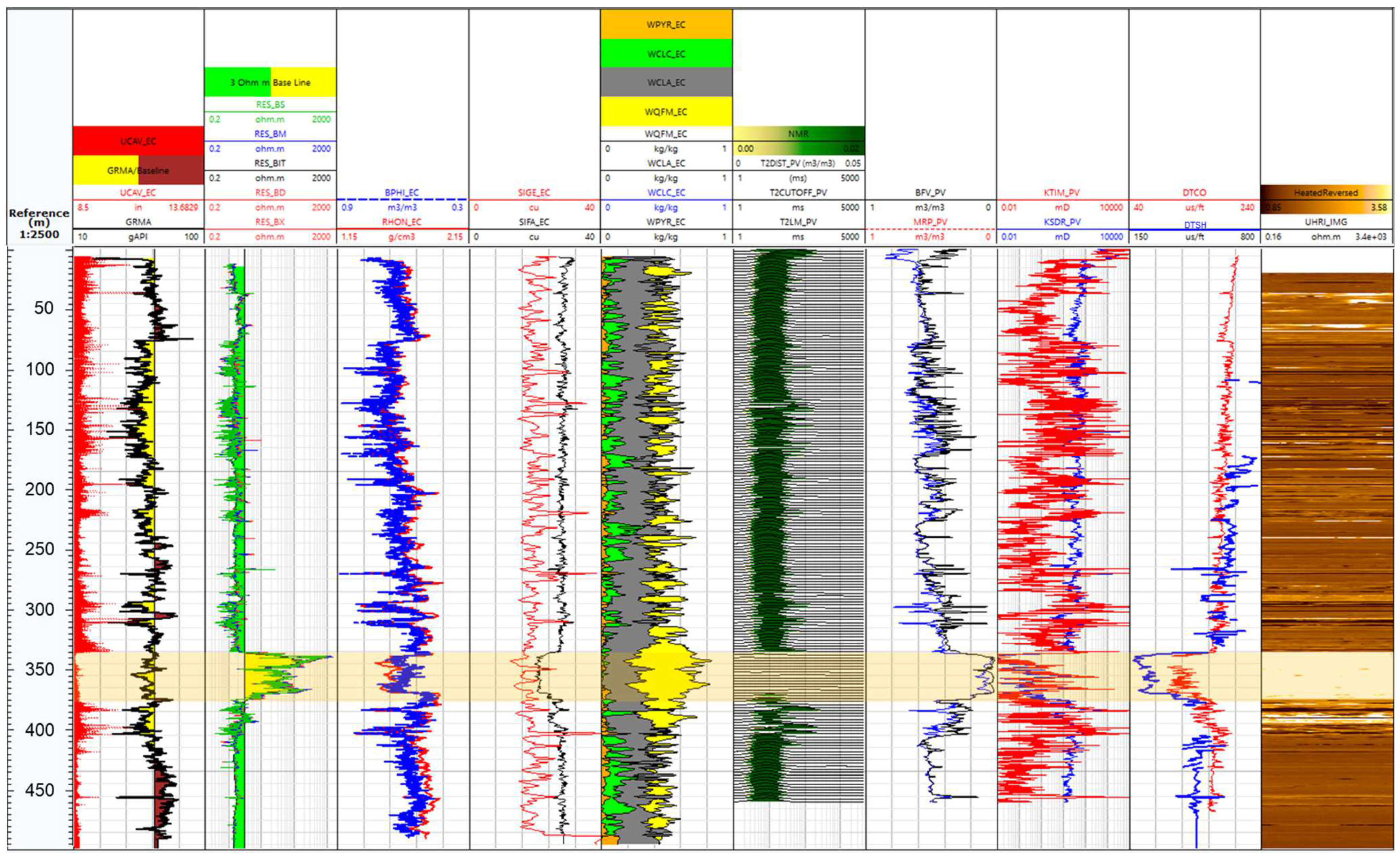Click the SIGE_EC curve header label
Screen dimensions: 1400x858
point(534,193)
